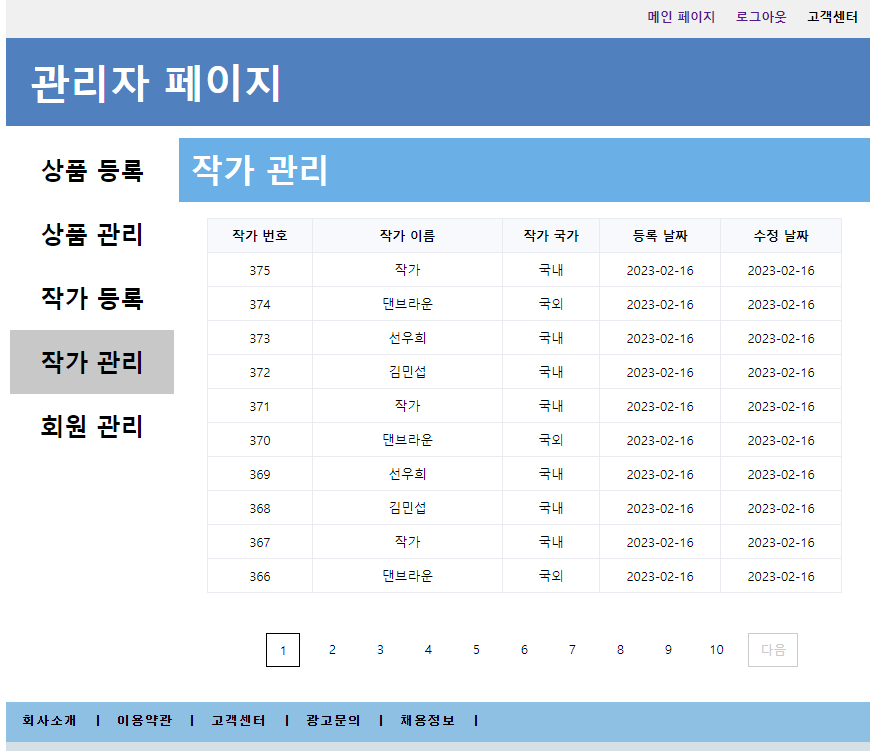Click 댄브라운 in row 374
881x751 pixels.
[407, 304]
